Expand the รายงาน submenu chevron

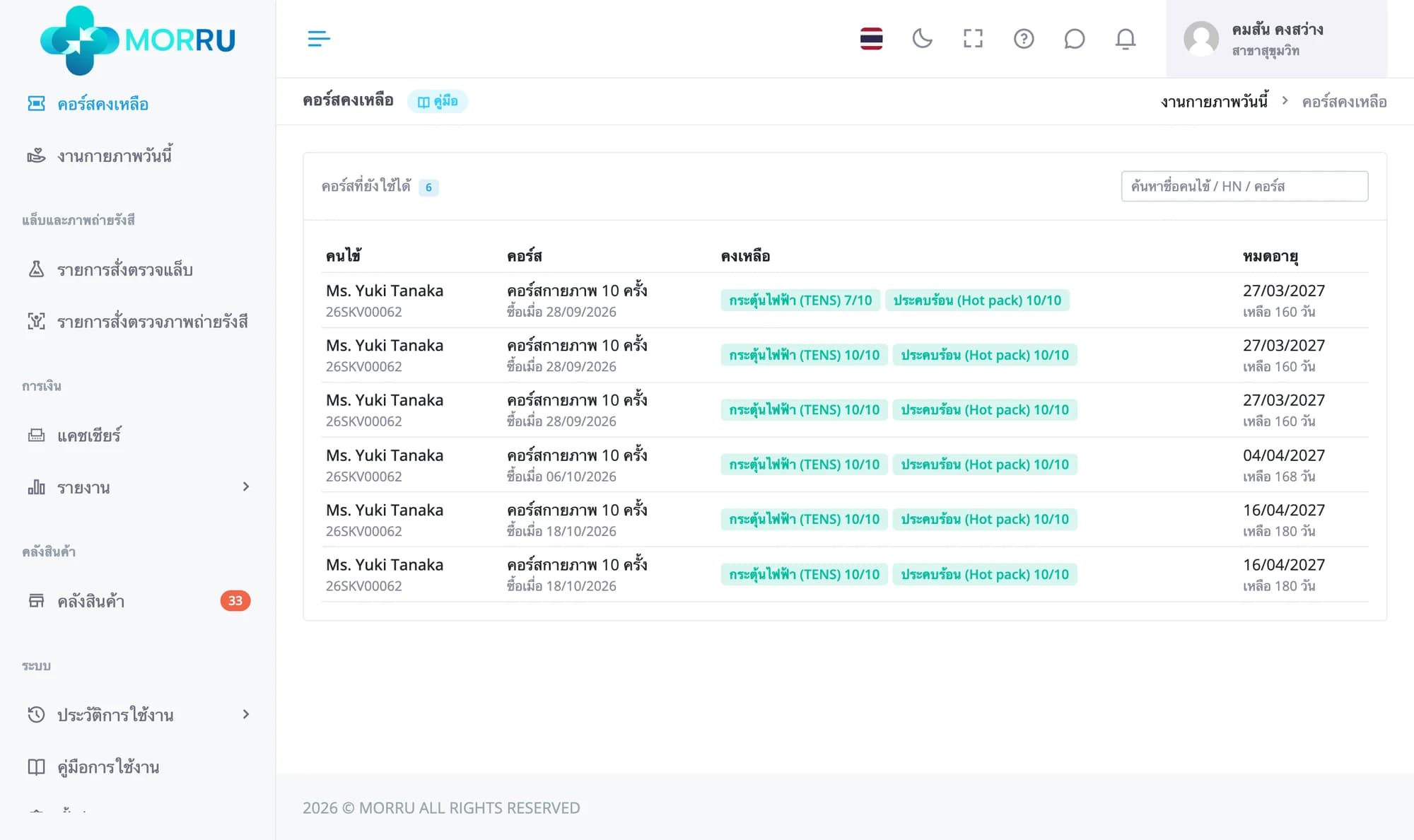click(x=245, y=486)
